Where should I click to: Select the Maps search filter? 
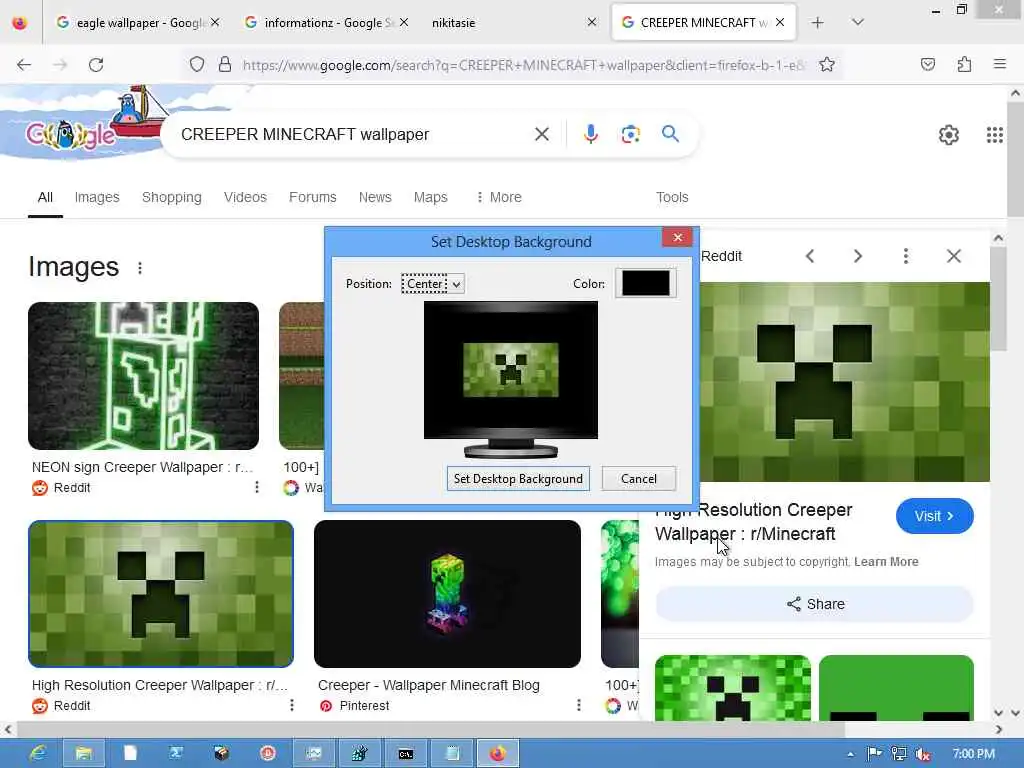pyautogui.click(x=430, y=197)
